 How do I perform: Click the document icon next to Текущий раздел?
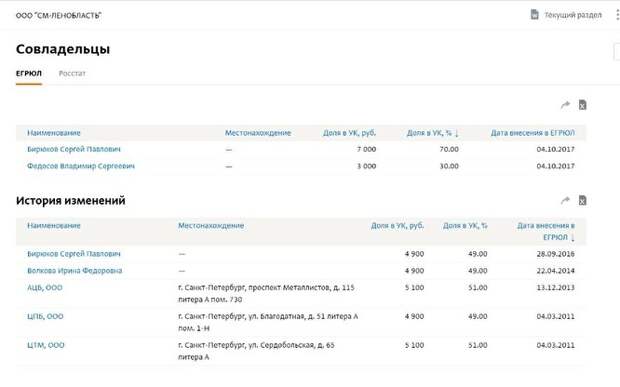(534, 15)
